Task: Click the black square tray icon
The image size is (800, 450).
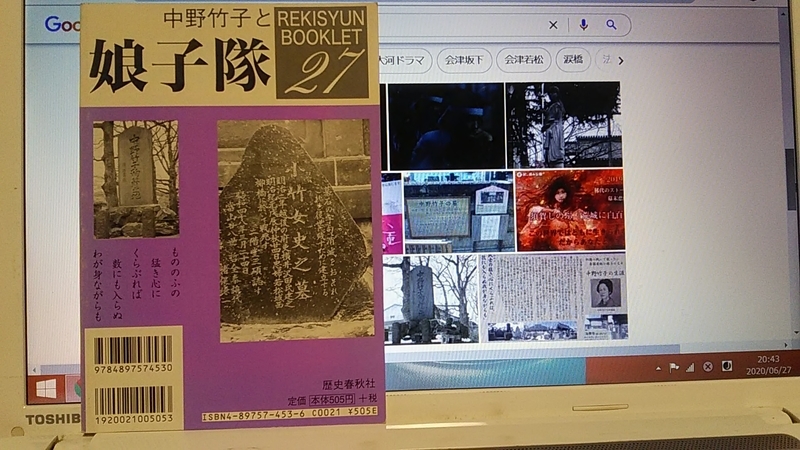Action: click(x=727, y=365)
